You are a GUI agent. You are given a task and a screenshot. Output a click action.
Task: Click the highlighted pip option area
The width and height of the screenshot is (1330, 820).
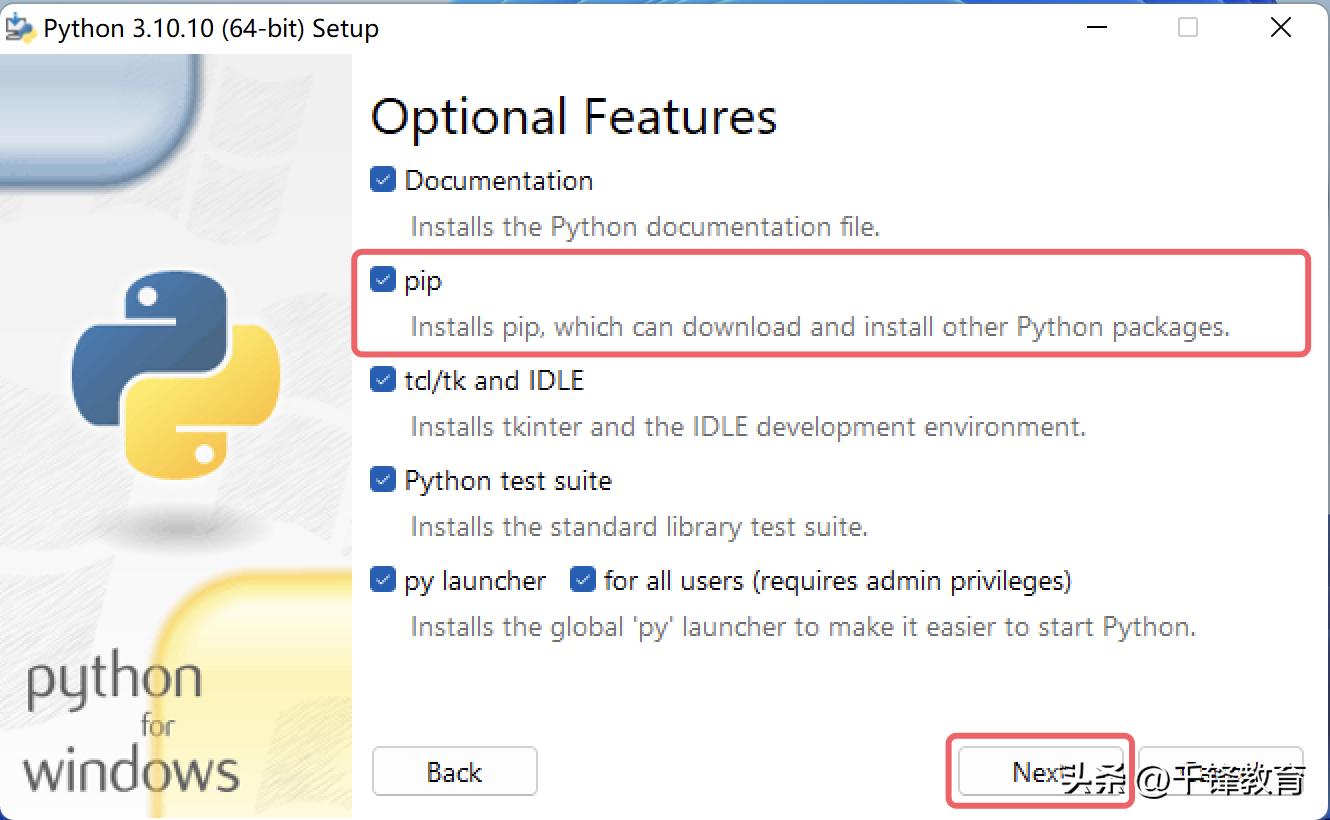pyautogui.click(x=830, y=303)
